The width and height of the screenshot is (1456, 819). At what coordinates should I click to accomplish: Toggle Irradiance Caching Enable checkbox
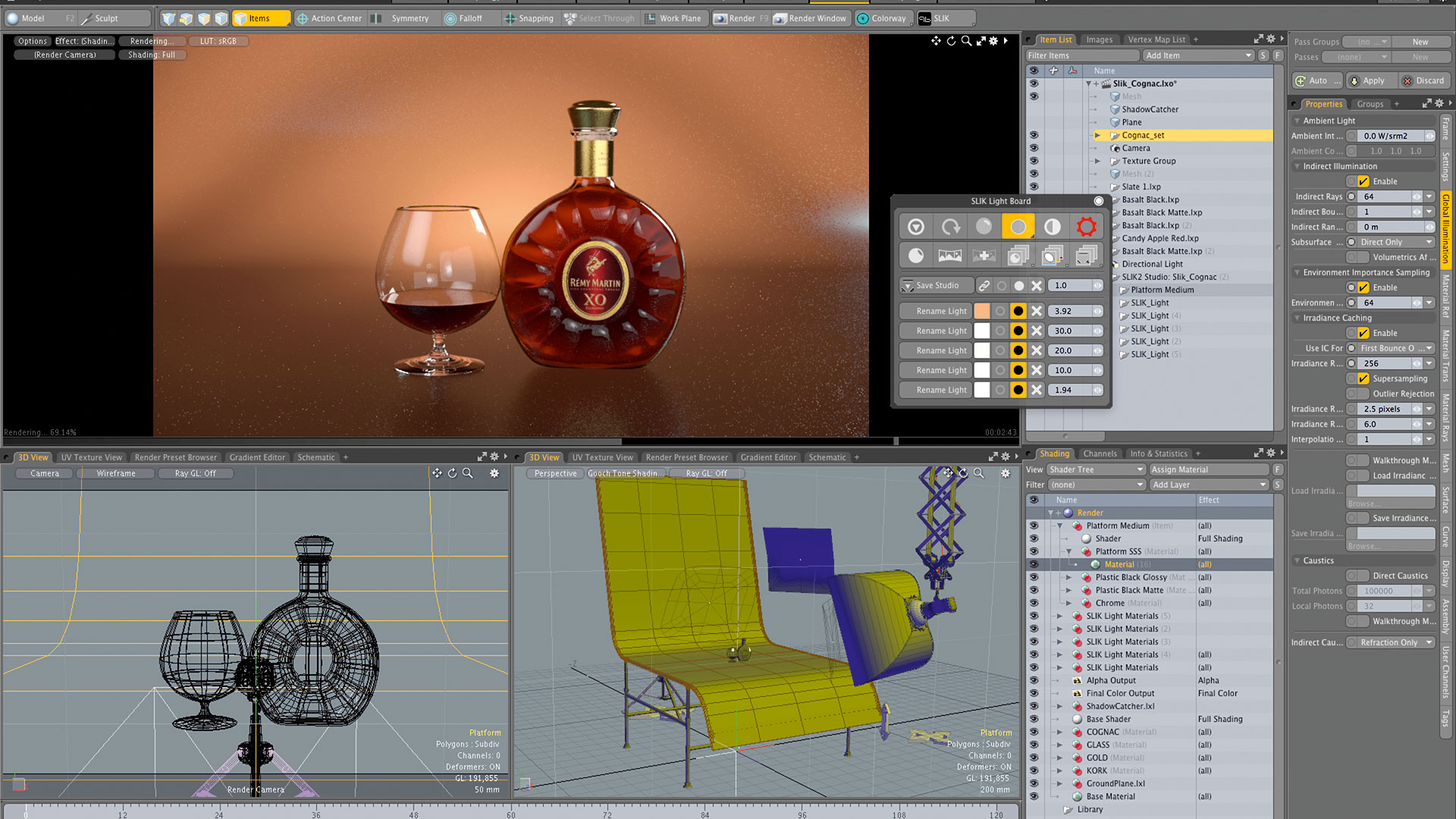(1363, 333)
